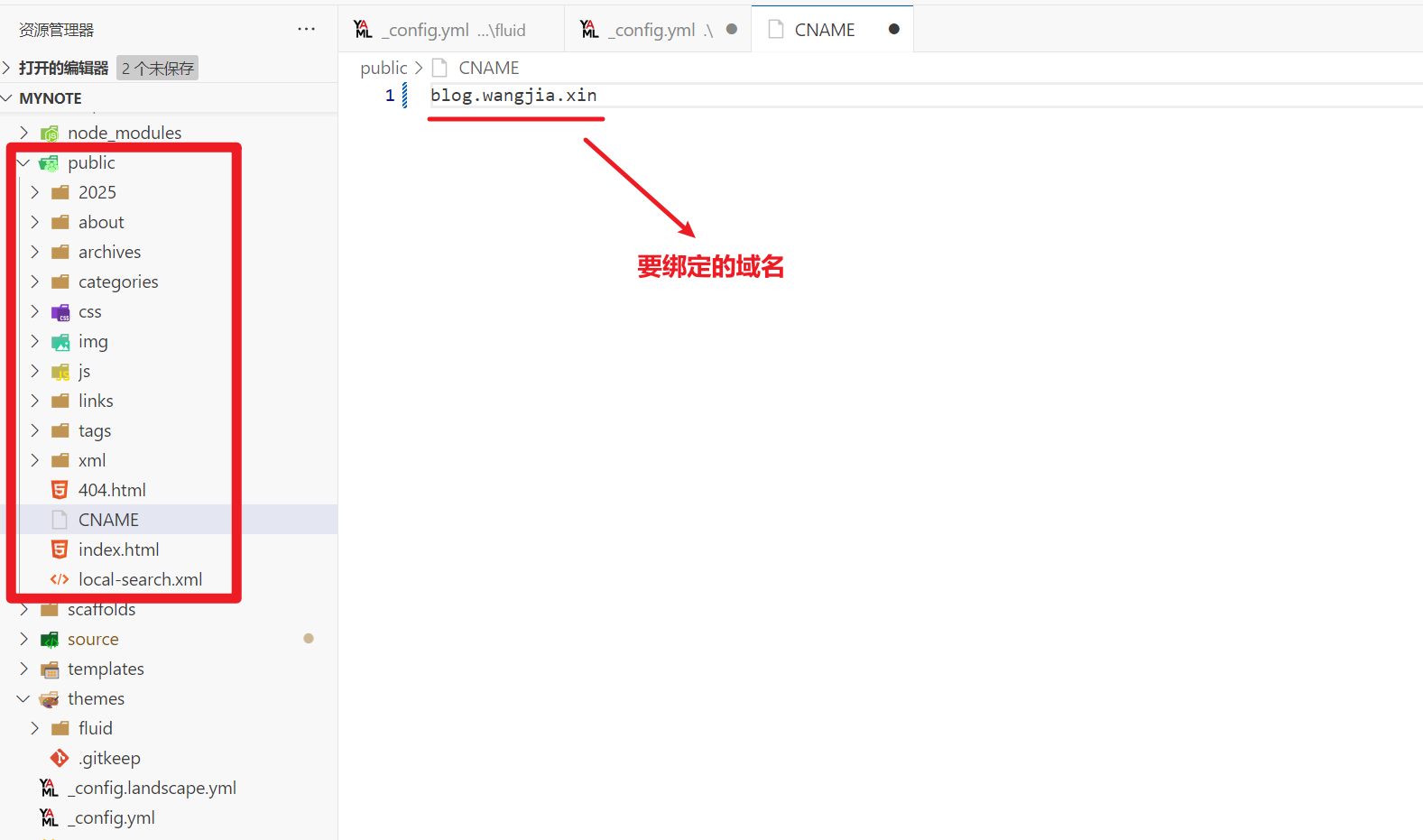Collapse the public folder chevron
This screenshot has height=840, width=1423.
[x=23, y=162]
